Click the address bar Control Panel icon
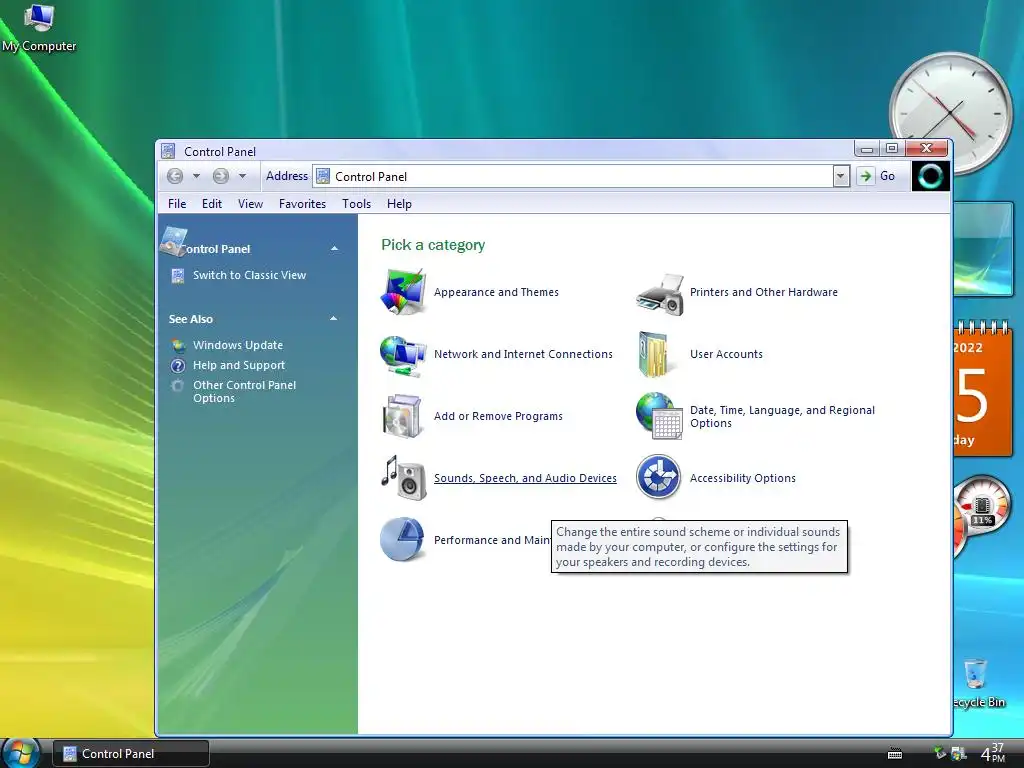The height and width of the screenshot is (768, 1024). (323, 176)
